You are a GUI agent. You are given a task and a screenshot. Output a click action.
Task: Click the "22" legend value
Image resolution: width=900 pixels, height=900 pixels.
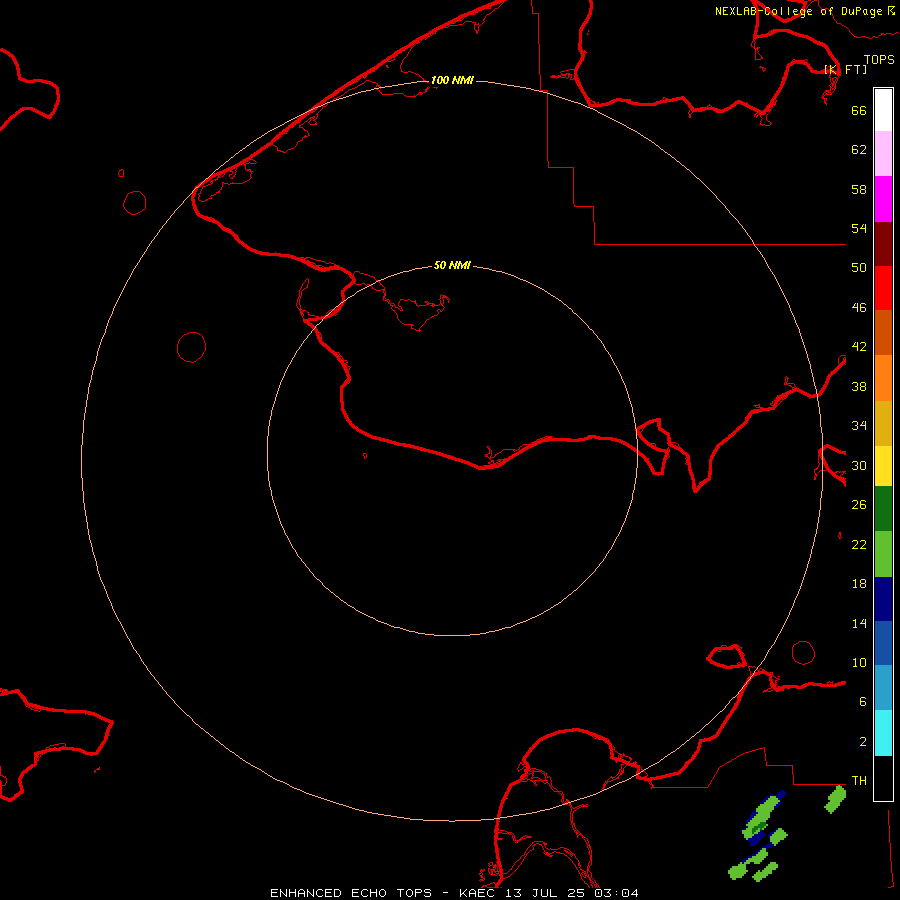859,545
